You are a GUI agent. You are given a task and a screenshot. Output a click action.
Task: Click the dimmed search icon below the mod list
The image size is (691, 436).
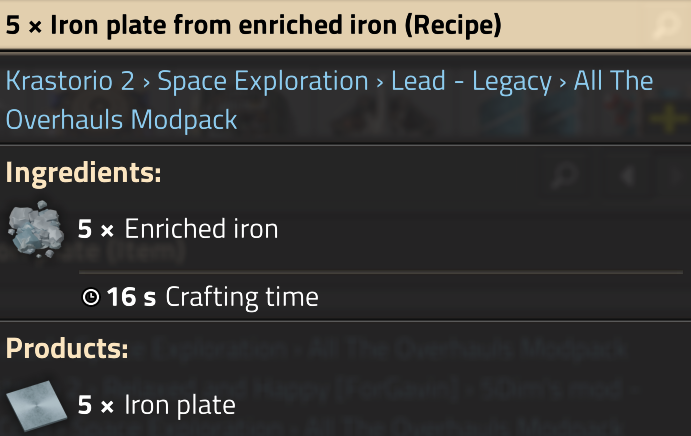click(x=567, y=176)
